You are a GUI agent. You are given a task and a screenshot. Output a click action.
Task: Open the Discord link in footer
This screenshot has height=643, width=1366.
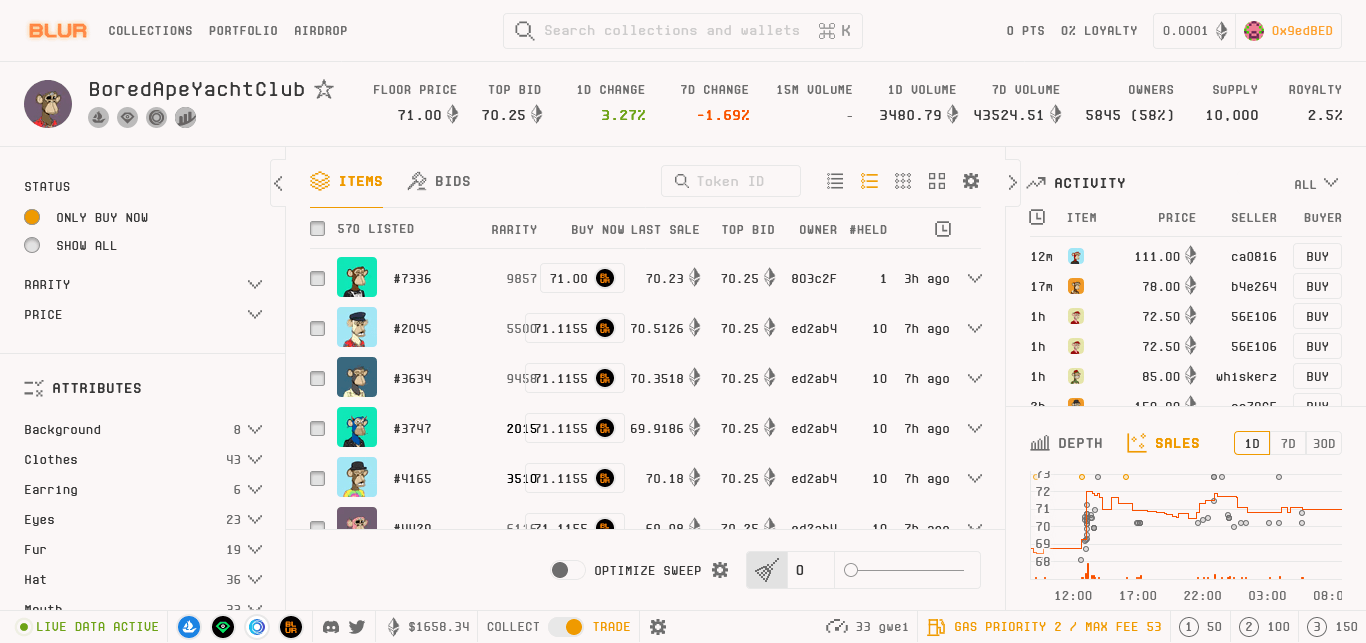(331, 627)
